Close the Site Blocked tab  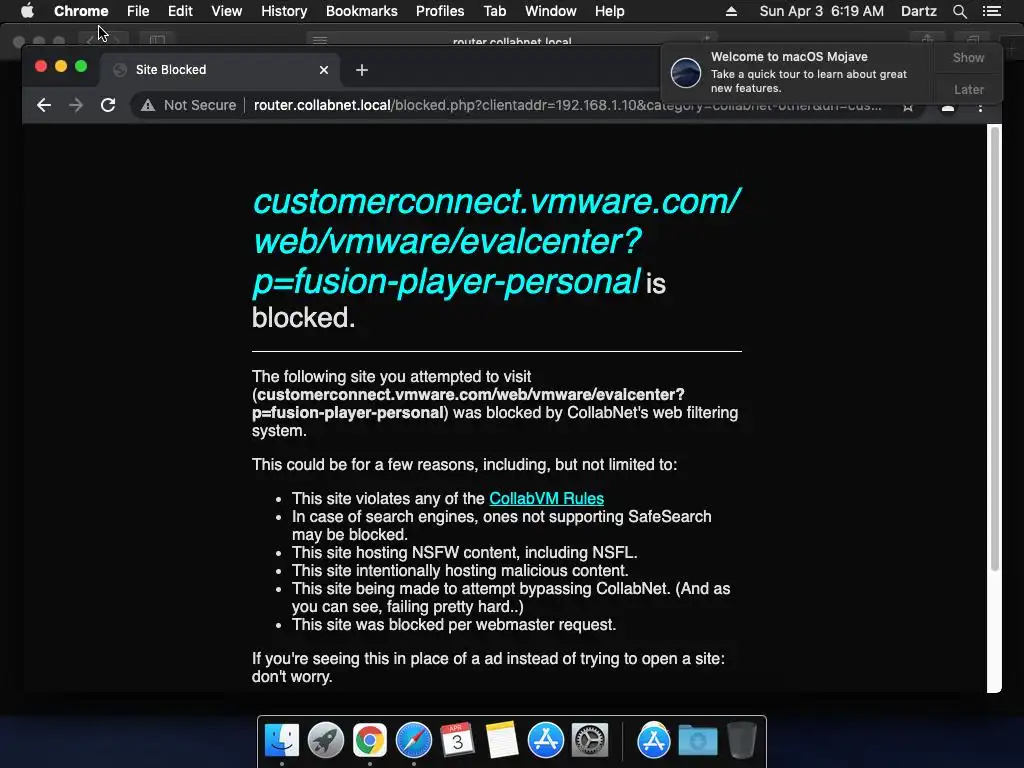(324, 70)
